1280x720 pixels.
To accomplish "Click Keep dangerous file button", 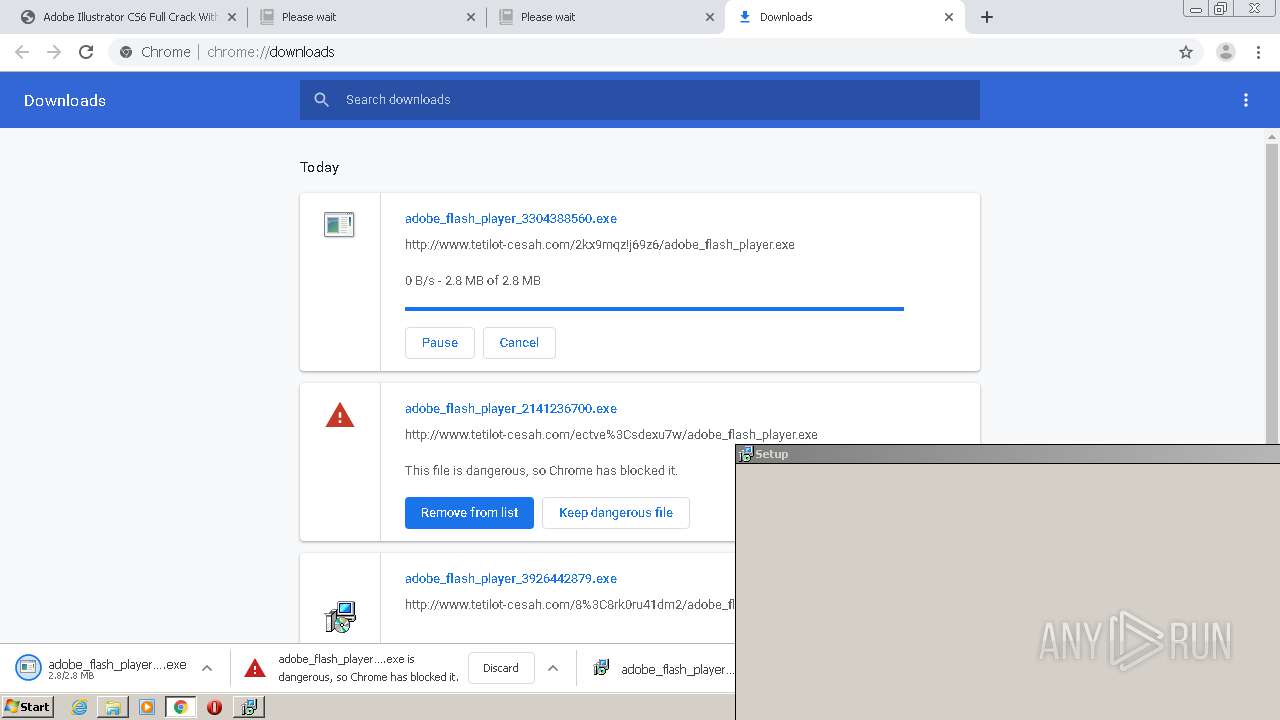I will pos(616,512).
